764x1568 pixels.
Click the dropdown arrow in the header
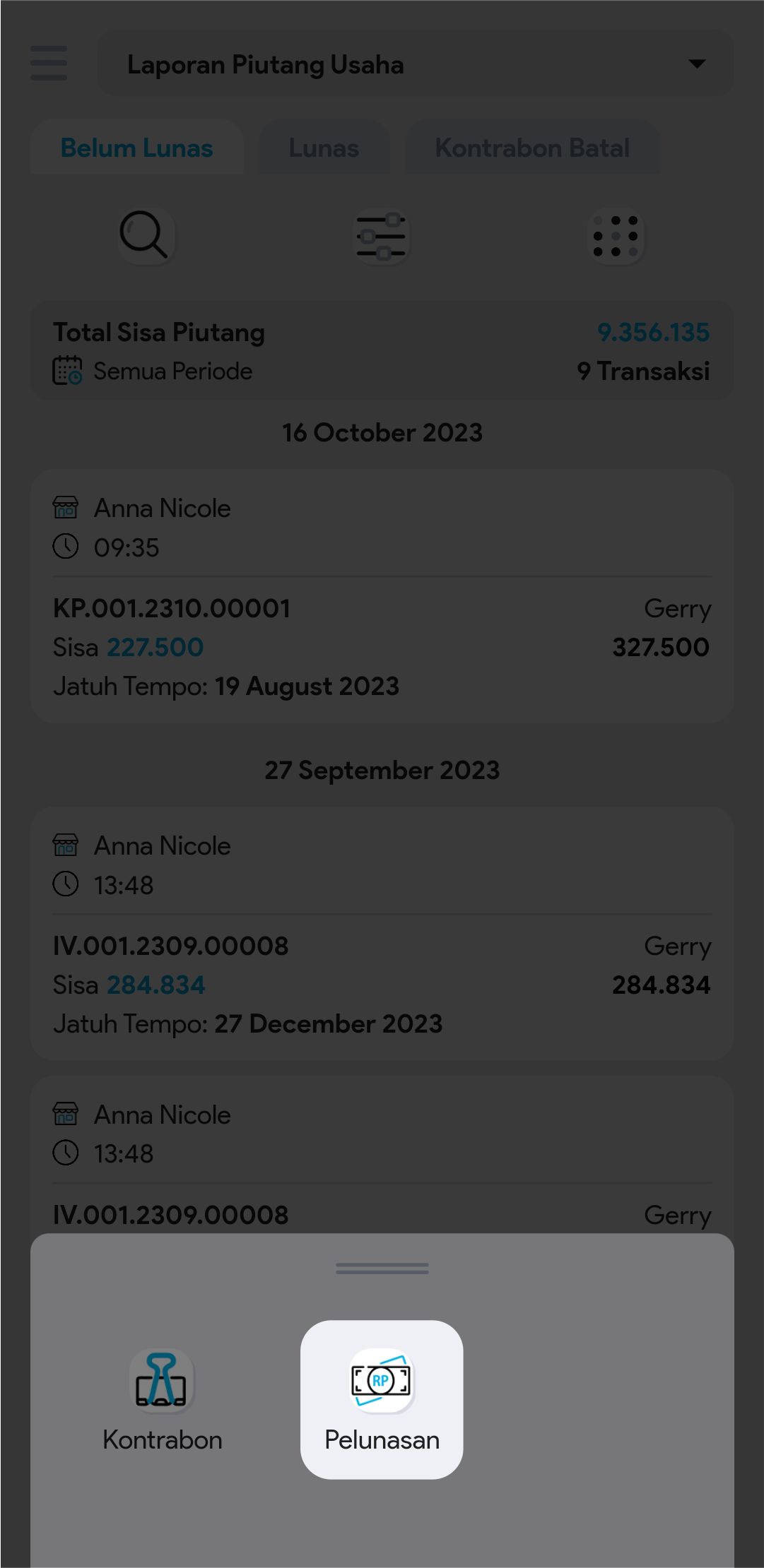(697, 64)
